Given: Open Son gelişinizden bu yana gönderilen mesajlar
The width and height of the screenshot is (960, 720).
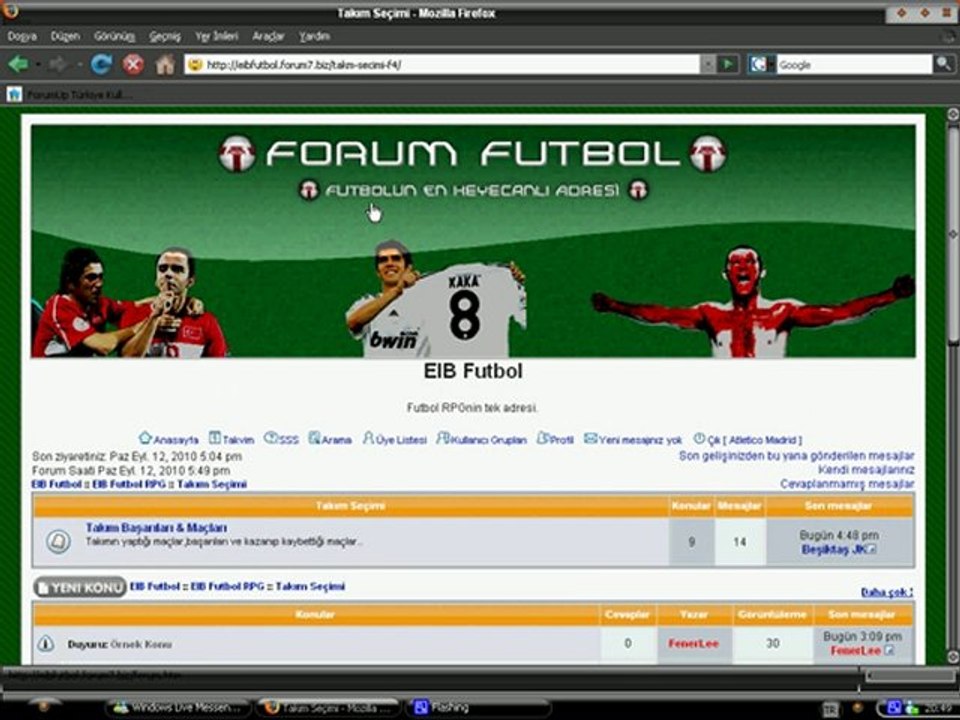Looking at the screenshot, I should (797, 456).
